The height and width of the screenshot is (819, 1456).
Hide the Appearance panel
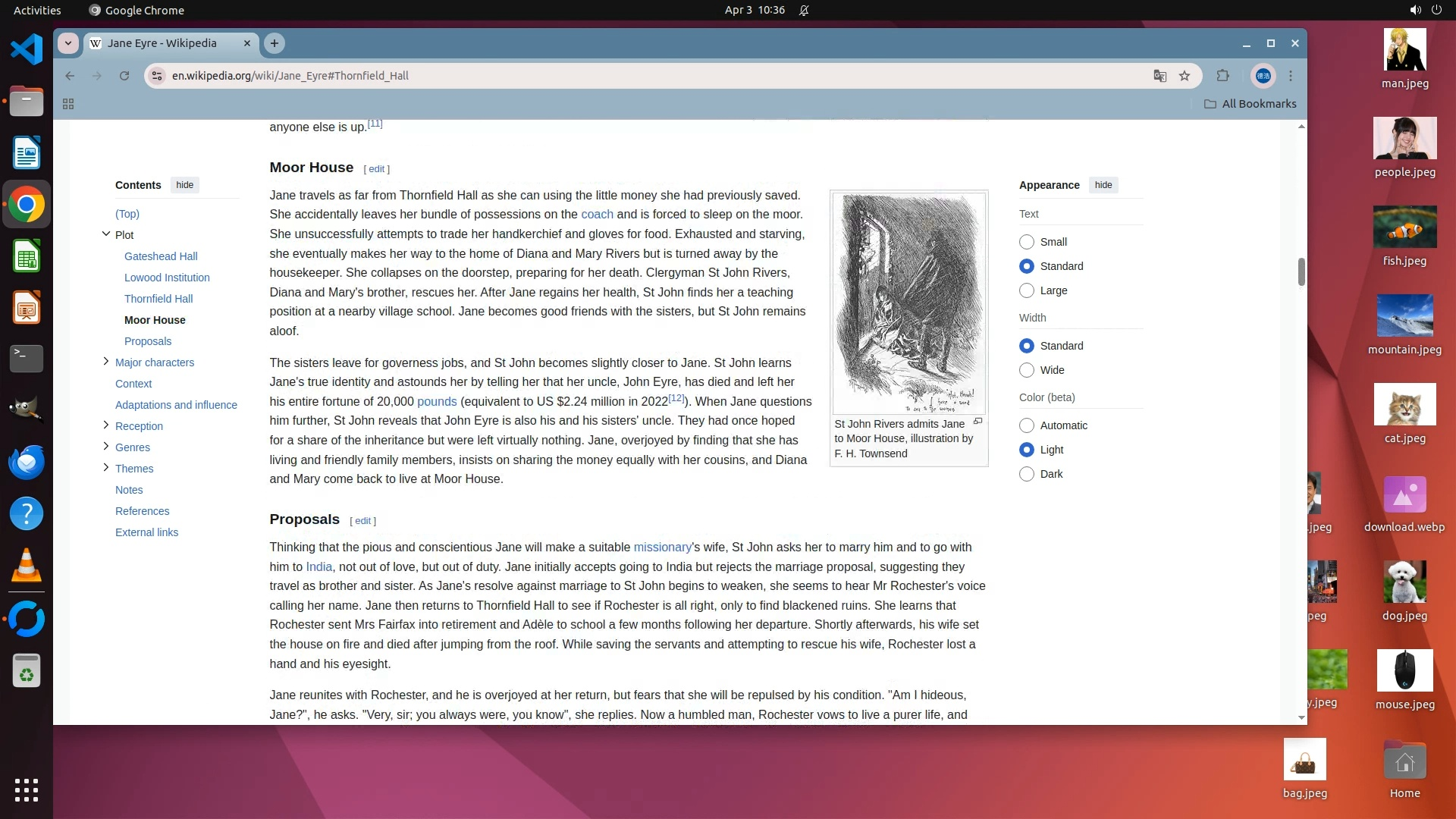[x=1103, y=185]
